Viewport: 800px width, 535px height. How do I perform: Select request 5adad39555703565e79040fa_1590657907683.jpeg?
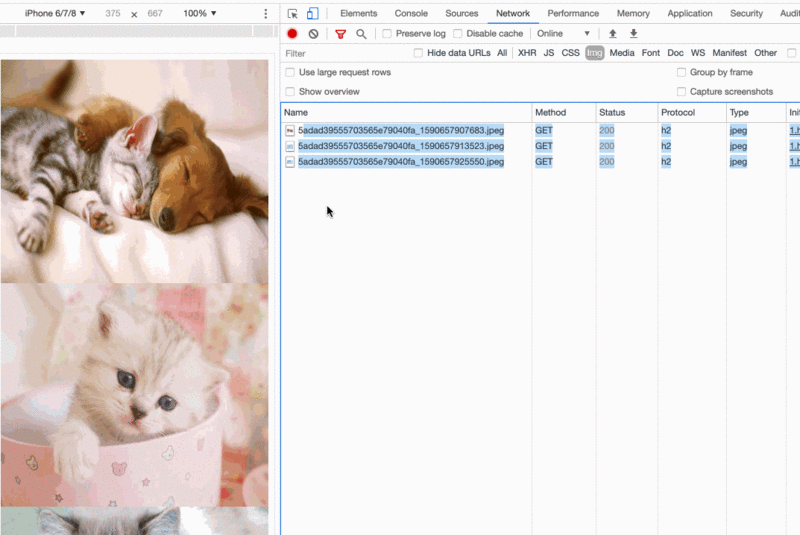(x=401, y=131)
